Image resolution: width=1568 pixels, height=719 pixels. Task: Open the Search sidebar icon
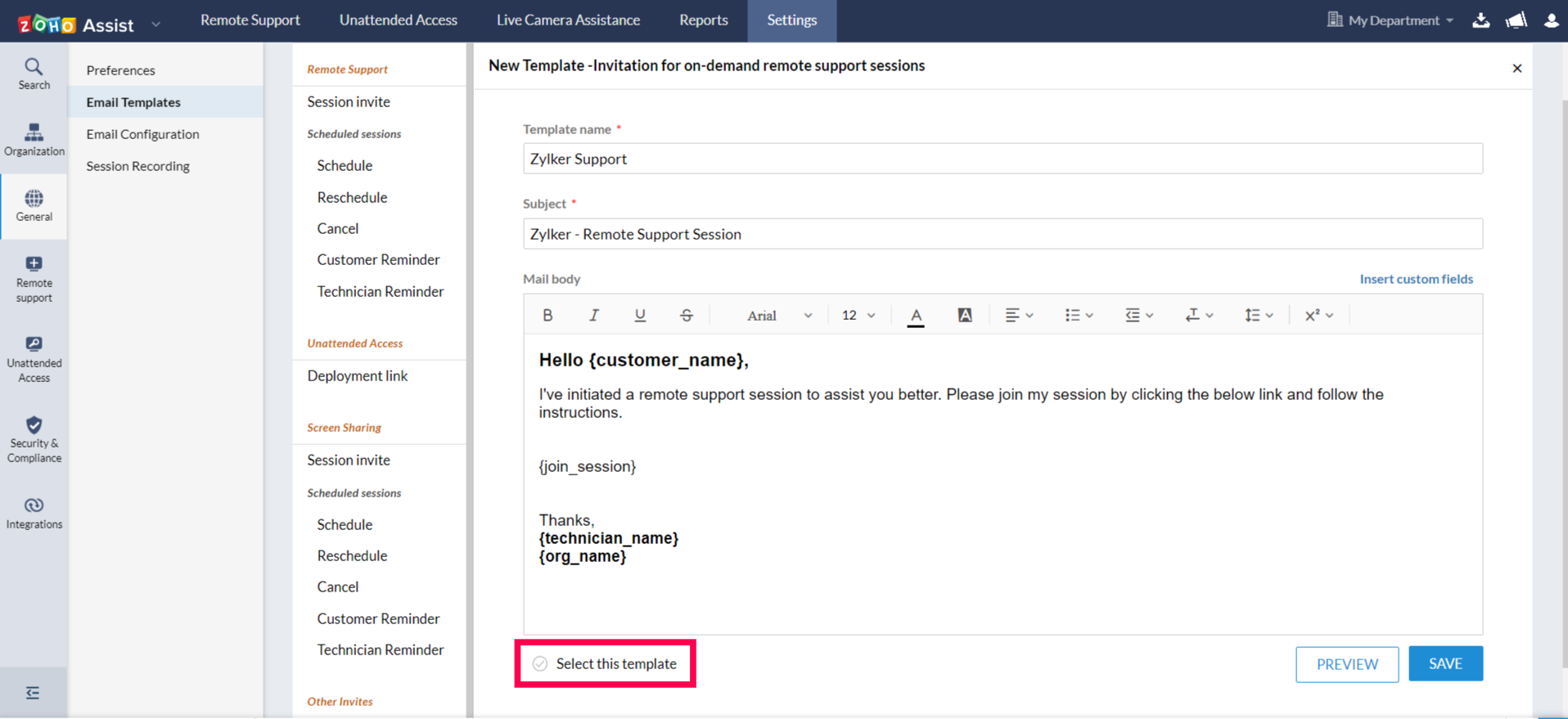34,74
